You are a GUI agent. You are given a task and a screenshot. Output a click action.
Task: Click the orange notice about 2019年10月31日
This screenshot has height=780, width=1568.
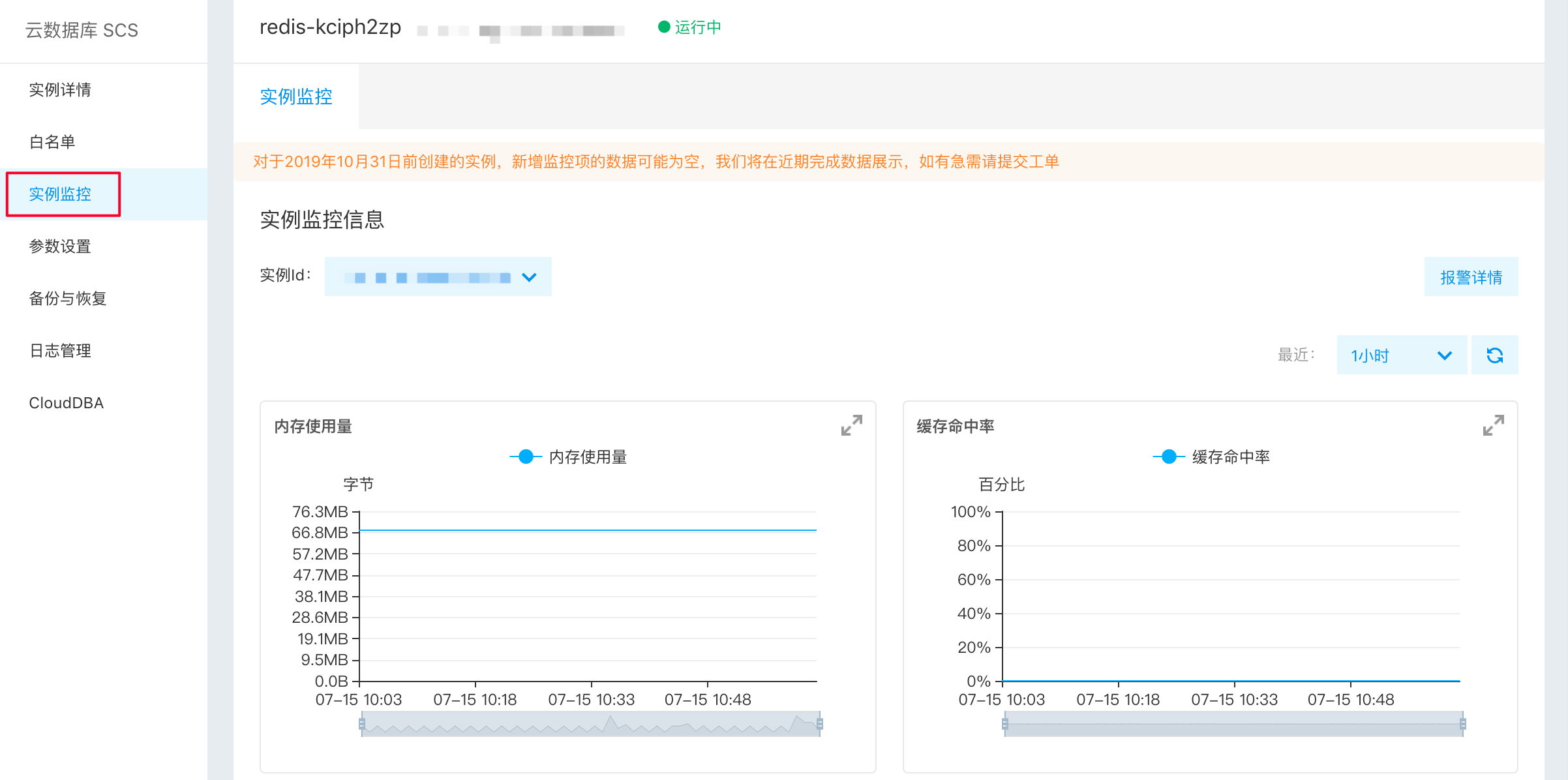(656, 162)
